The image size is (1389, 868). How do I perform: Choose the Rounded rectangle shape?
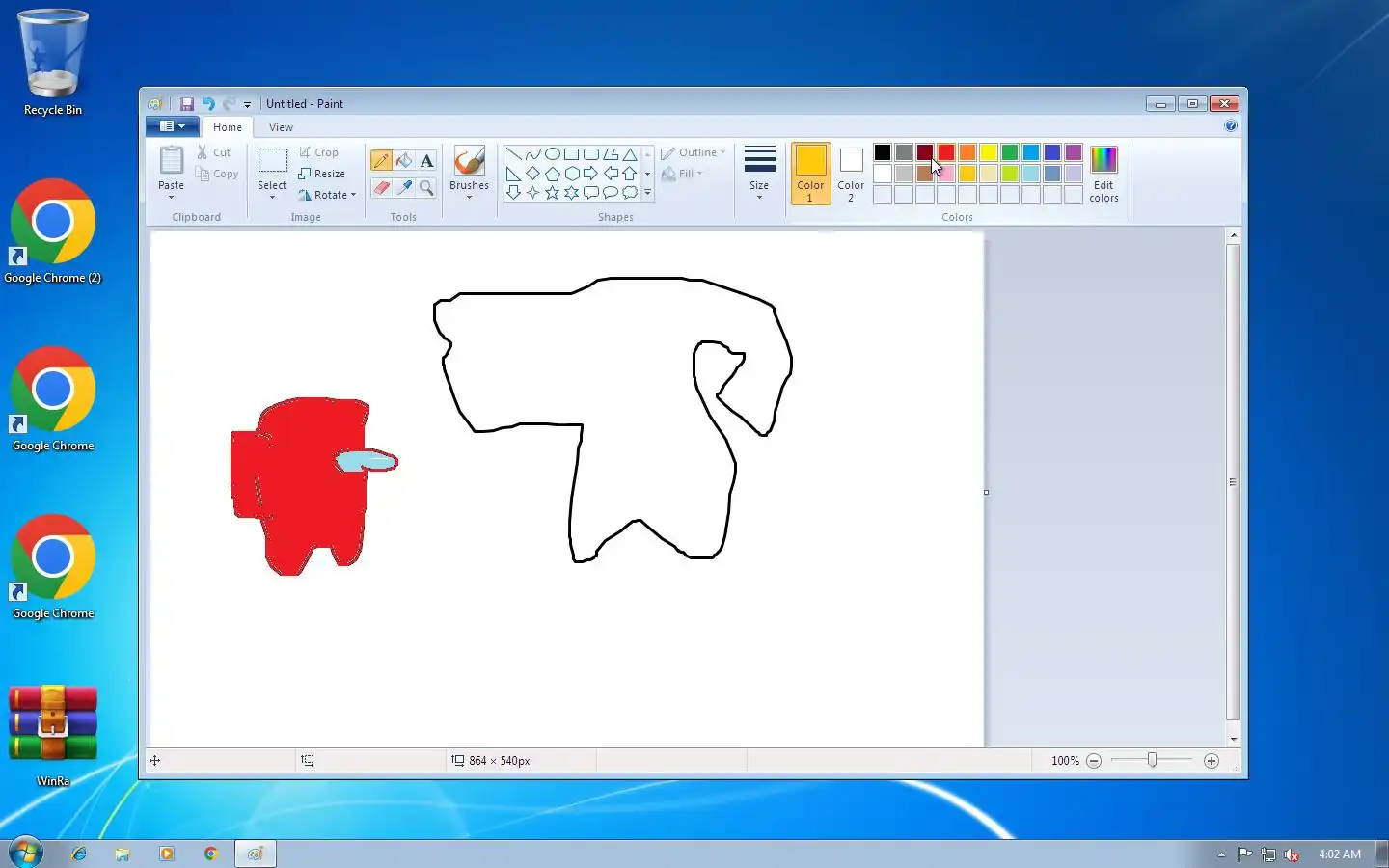click(591, 154)
